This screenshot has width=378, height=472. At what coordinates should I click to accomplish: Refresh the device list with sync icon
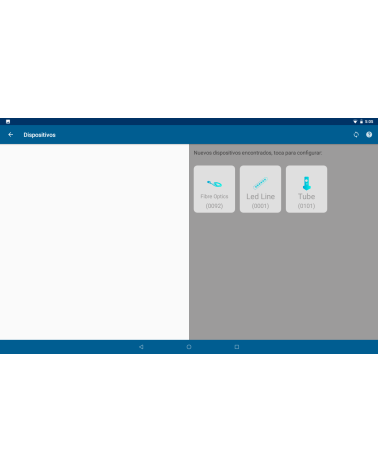[356, 135]
